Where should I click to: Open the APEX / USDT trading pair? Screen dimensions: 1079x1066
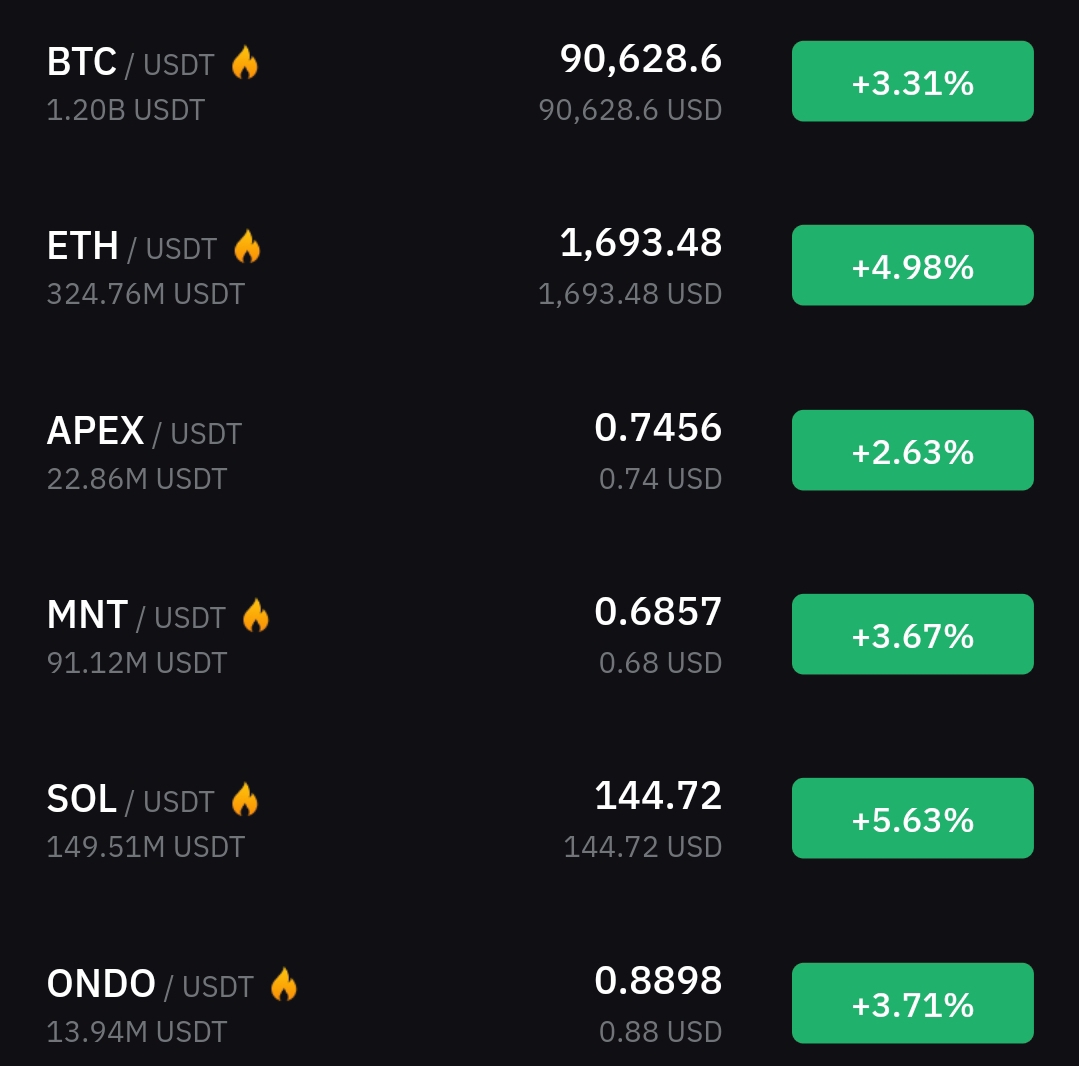(145, 431)
